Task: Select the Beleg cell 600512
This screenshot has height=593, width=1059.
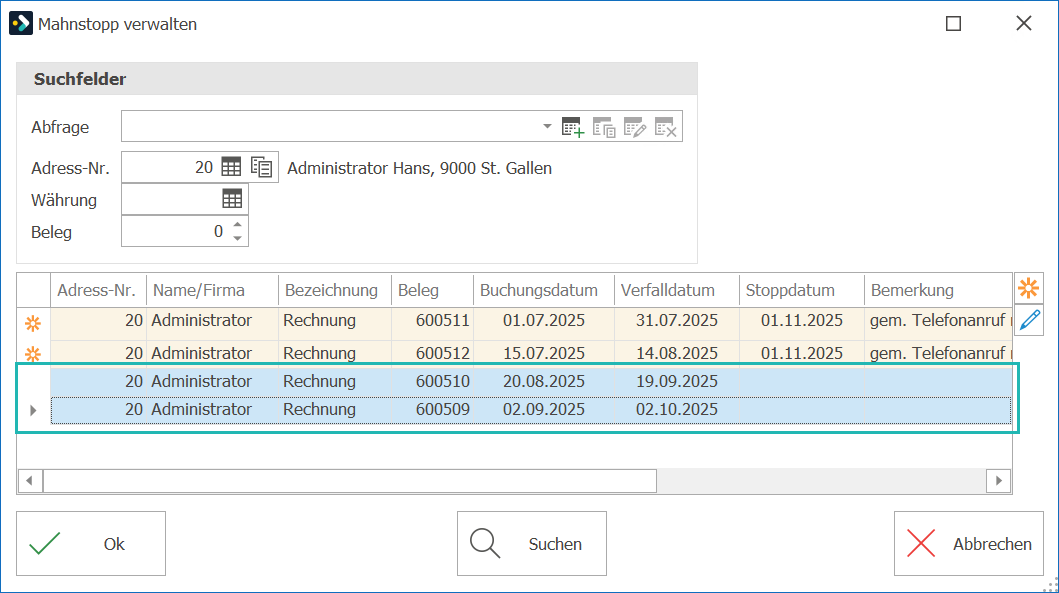Action: coord(432,353)
